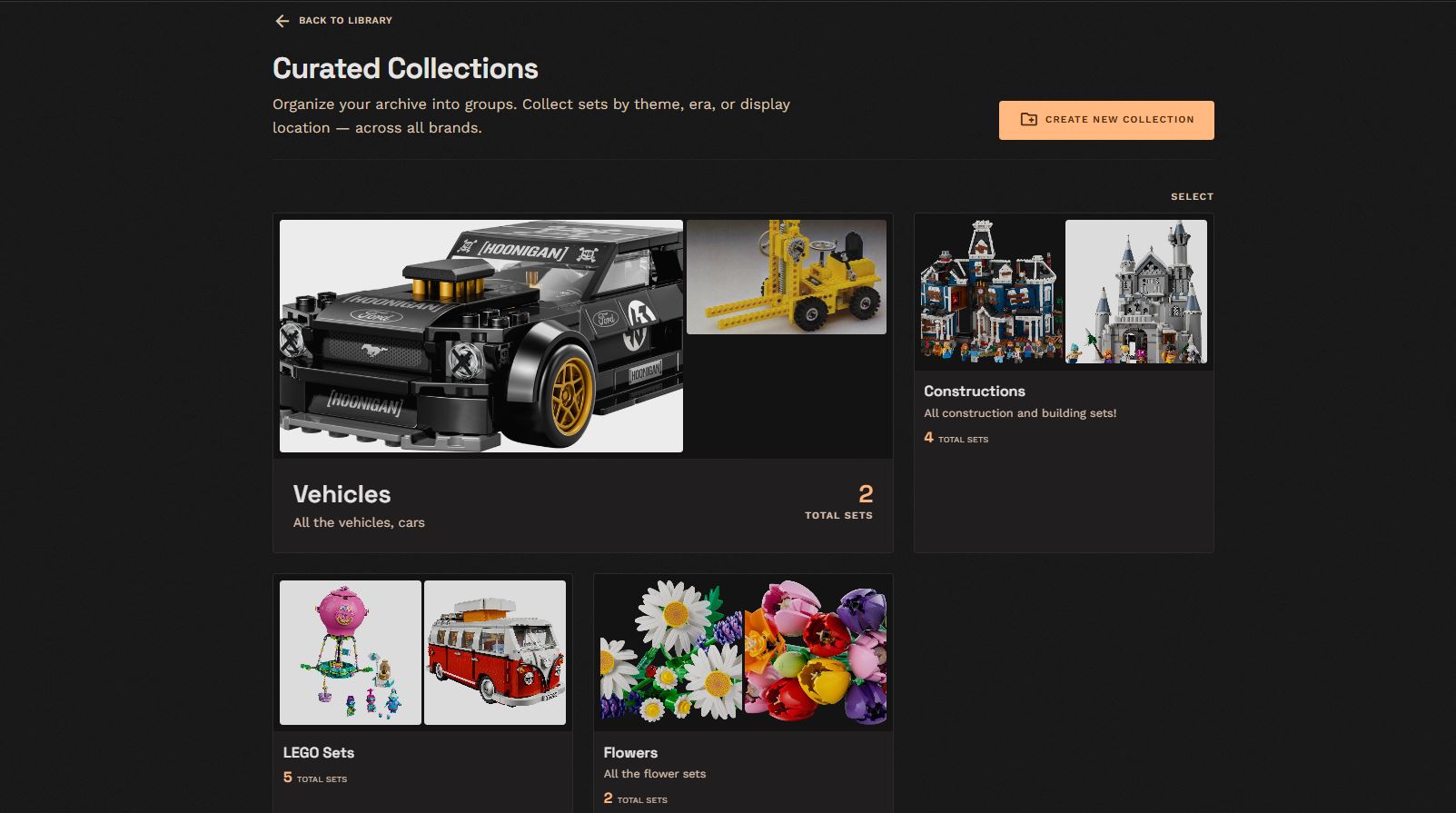Open the Constructions collection title
The width and height of the screenshot is (1456, 813).
click(975, 392)
